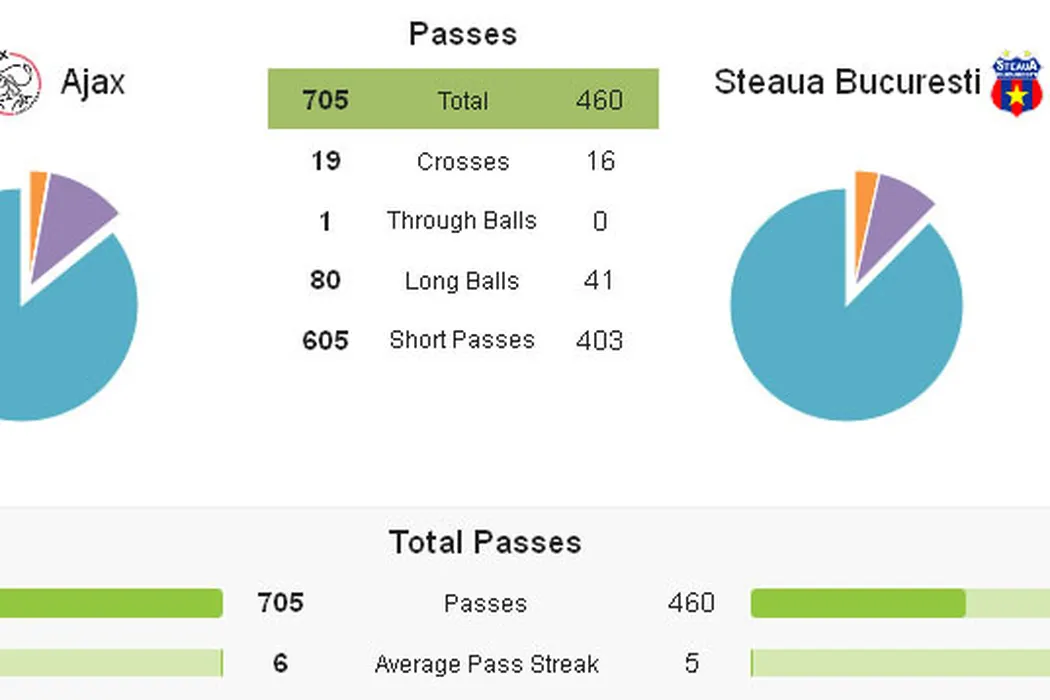Viewport: 1050px width, 700px height.
Task: Click the Average Pass Streak label
Action: click(x=486, y=664)
